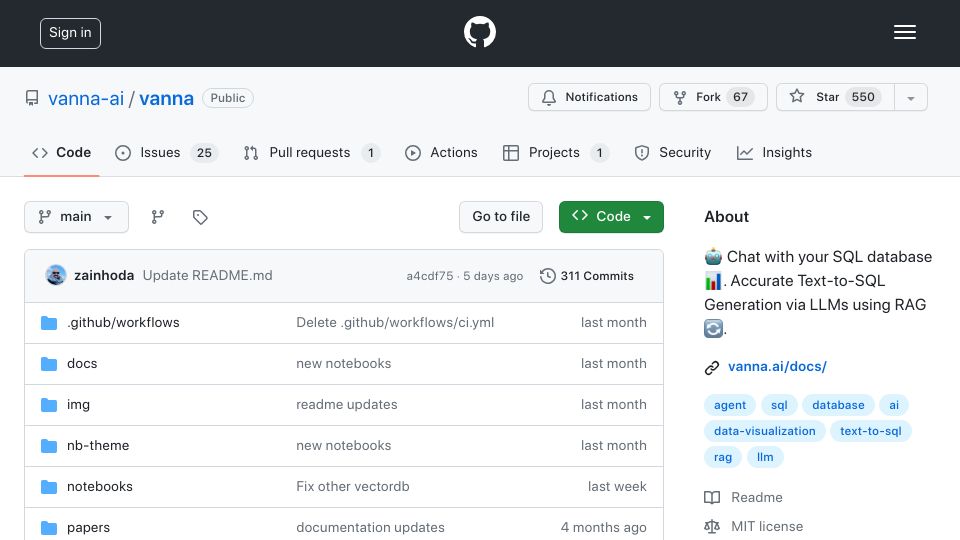Viewport: 960px width, 540px height.
Task: Click the .github/workflows folder icon
Action: [x=49, y=323]
